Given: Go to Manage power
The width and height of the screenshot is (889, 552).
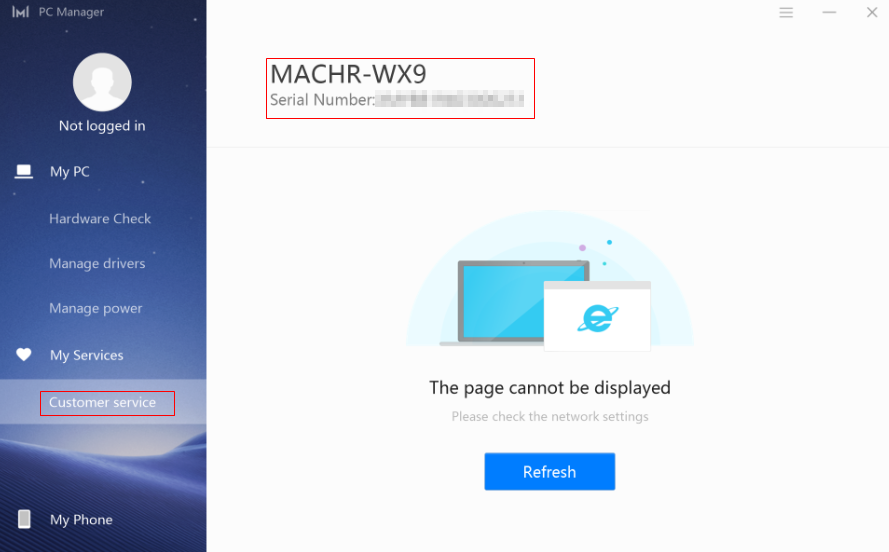Looking at the screenshot, I should pyautogui.click(x=96, y=308).
